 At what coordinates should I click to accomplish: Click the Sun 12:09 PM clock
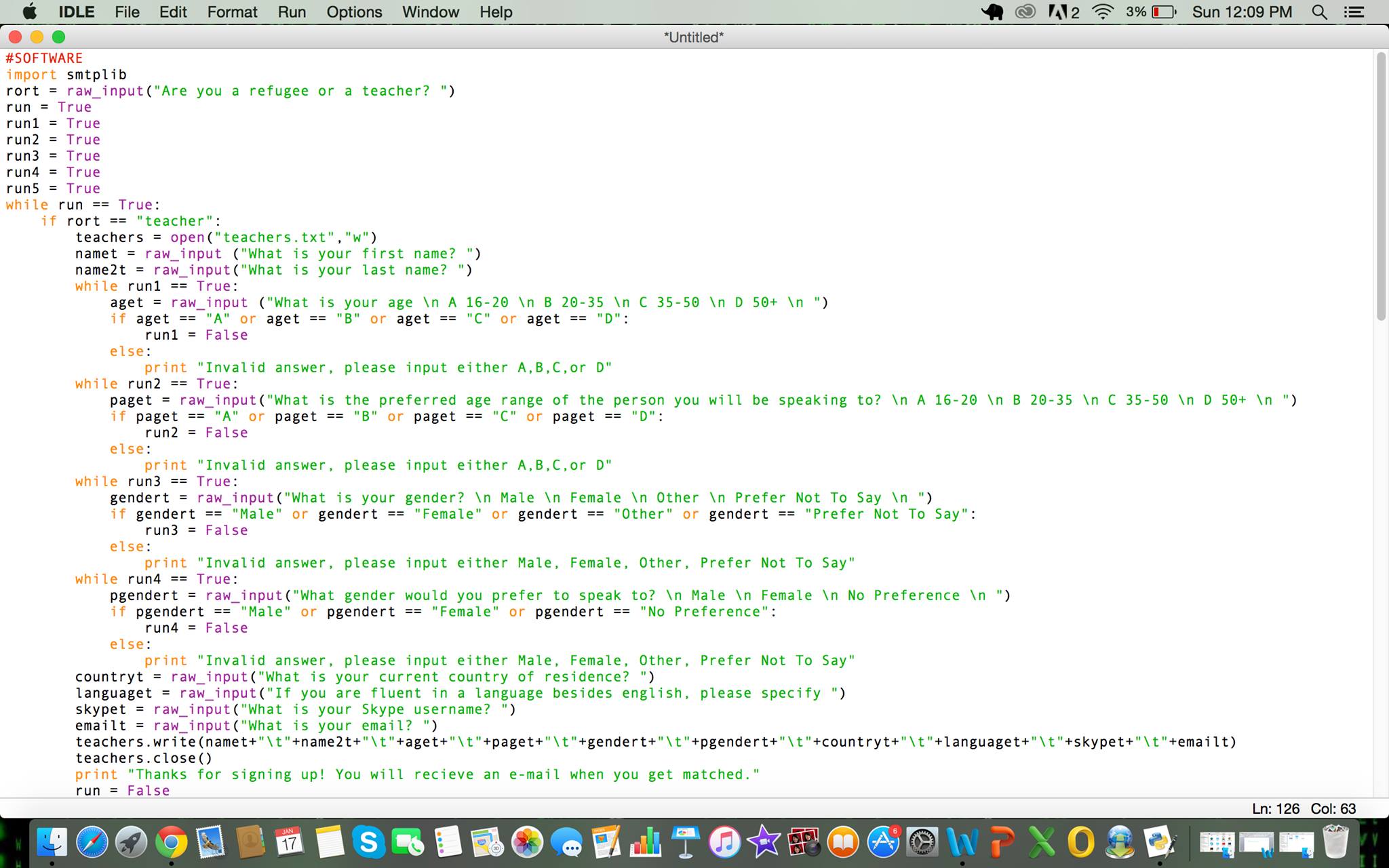1242,12
